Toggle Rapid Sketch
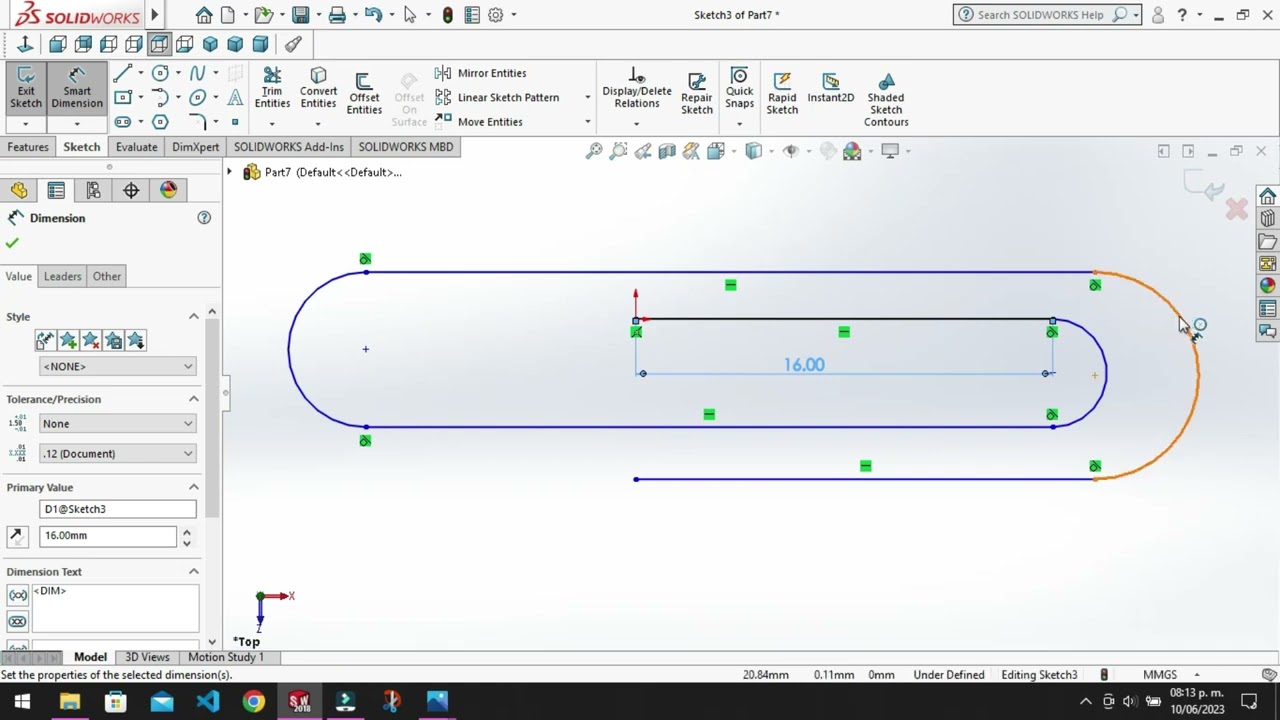Screen dimensions: 1280x720 tap(782, 94)
